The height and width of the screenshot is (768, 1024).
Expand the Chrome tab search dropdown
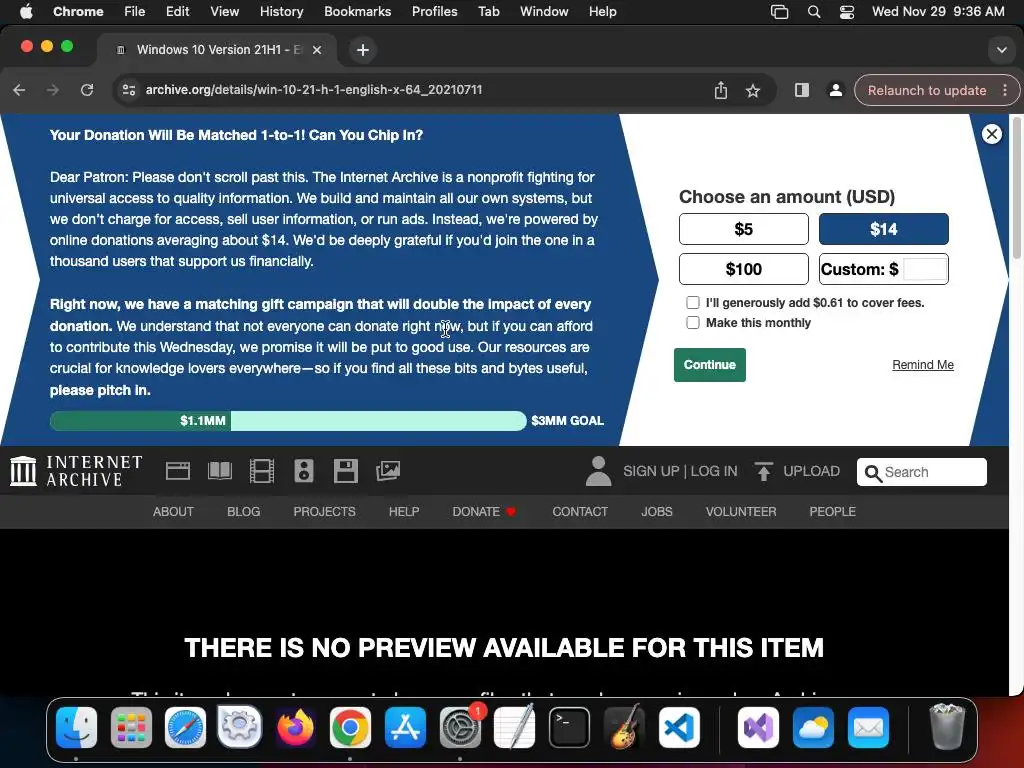(1001, 50)
